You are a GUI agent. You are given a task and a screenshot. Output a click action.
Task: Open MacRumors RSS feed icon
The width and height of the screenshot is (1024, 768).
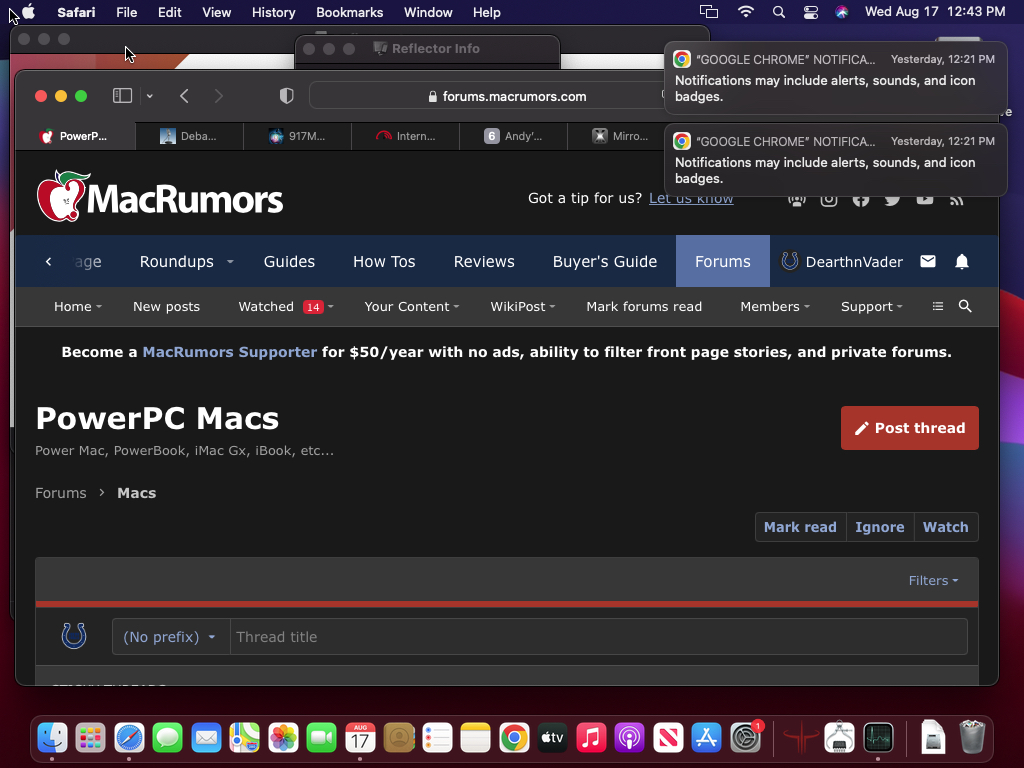957,199
